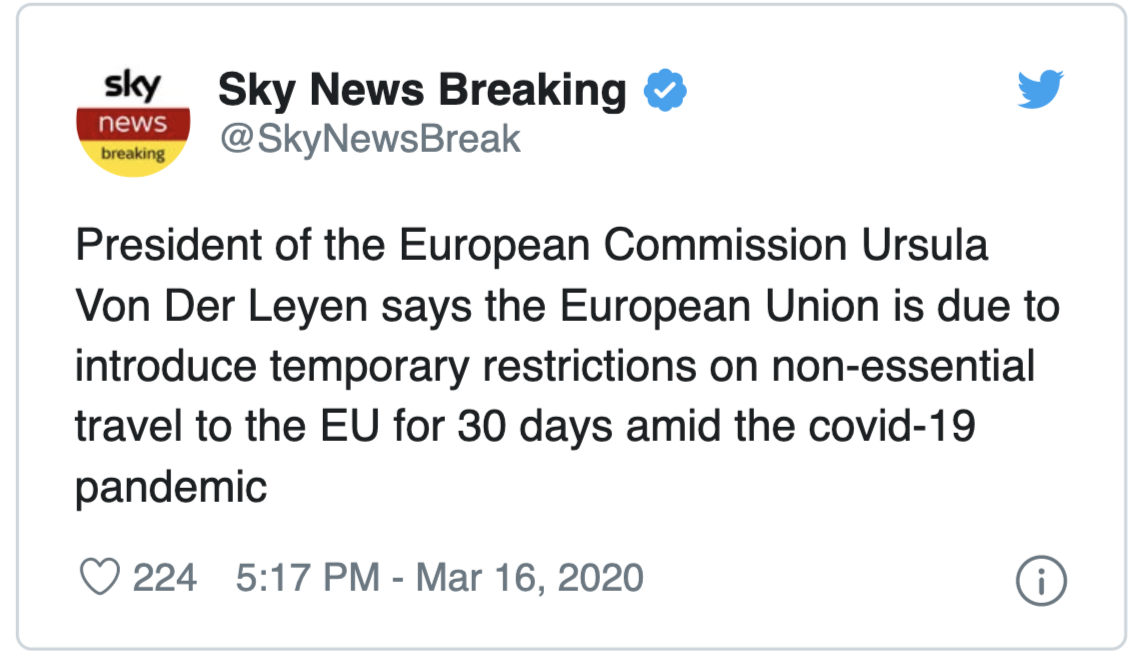Screen dimensions: 1138x658
Task: Open the tweet info circle icon
Action: click(x=1040, y=580)
